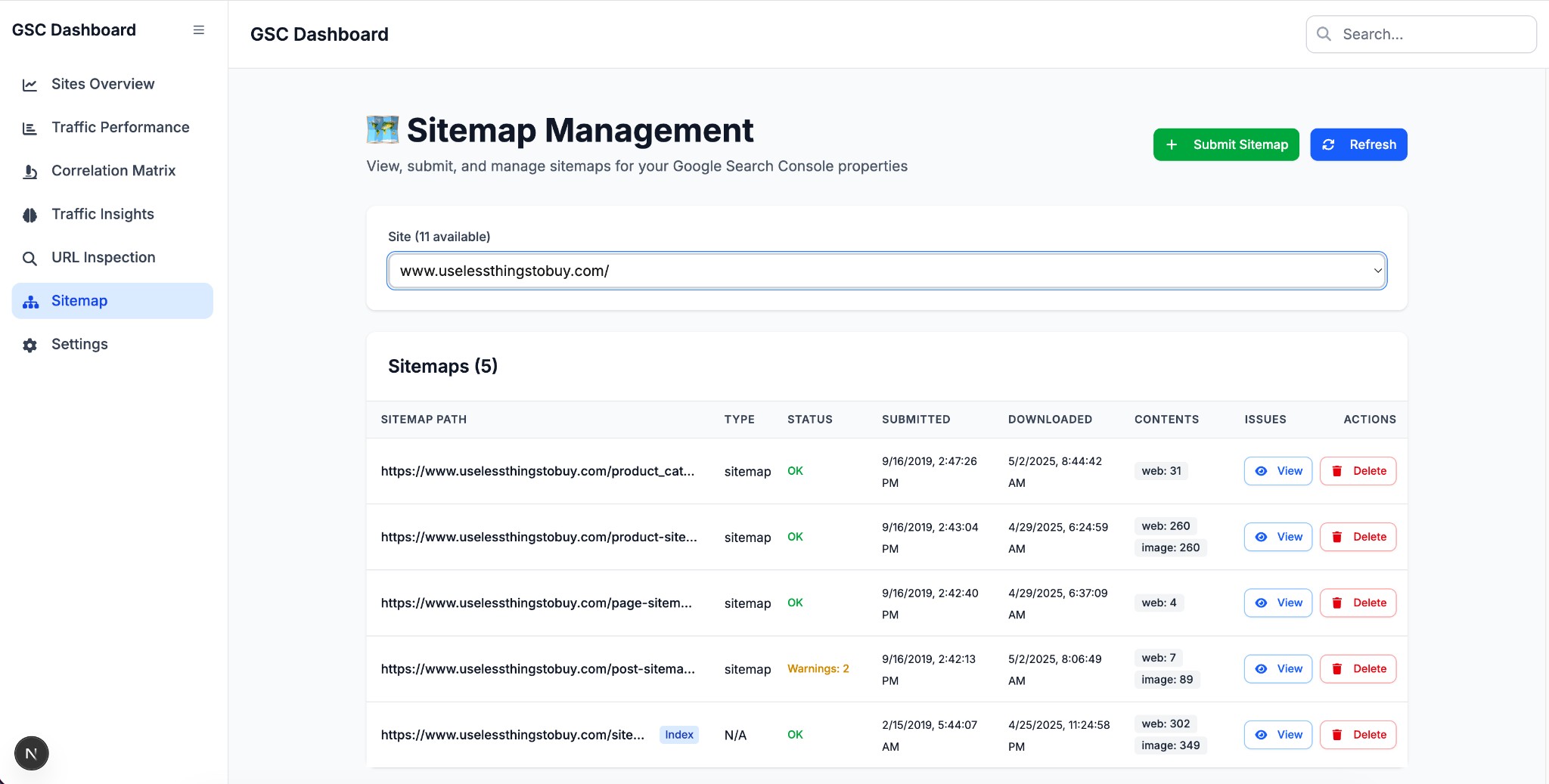Click trash icon for post-sitema sitemap row

tap(1336, 669)
